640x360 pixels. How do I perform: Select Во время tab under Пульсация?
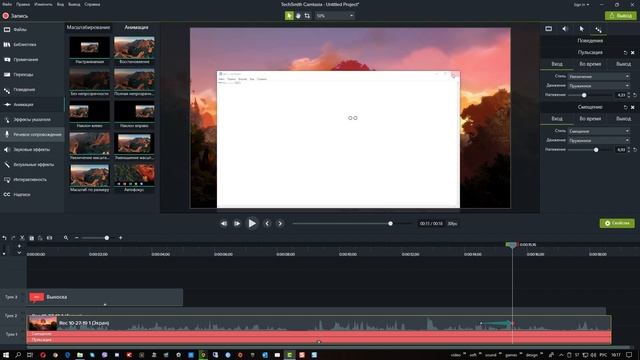pyautogui.click(x=590, y=64)
